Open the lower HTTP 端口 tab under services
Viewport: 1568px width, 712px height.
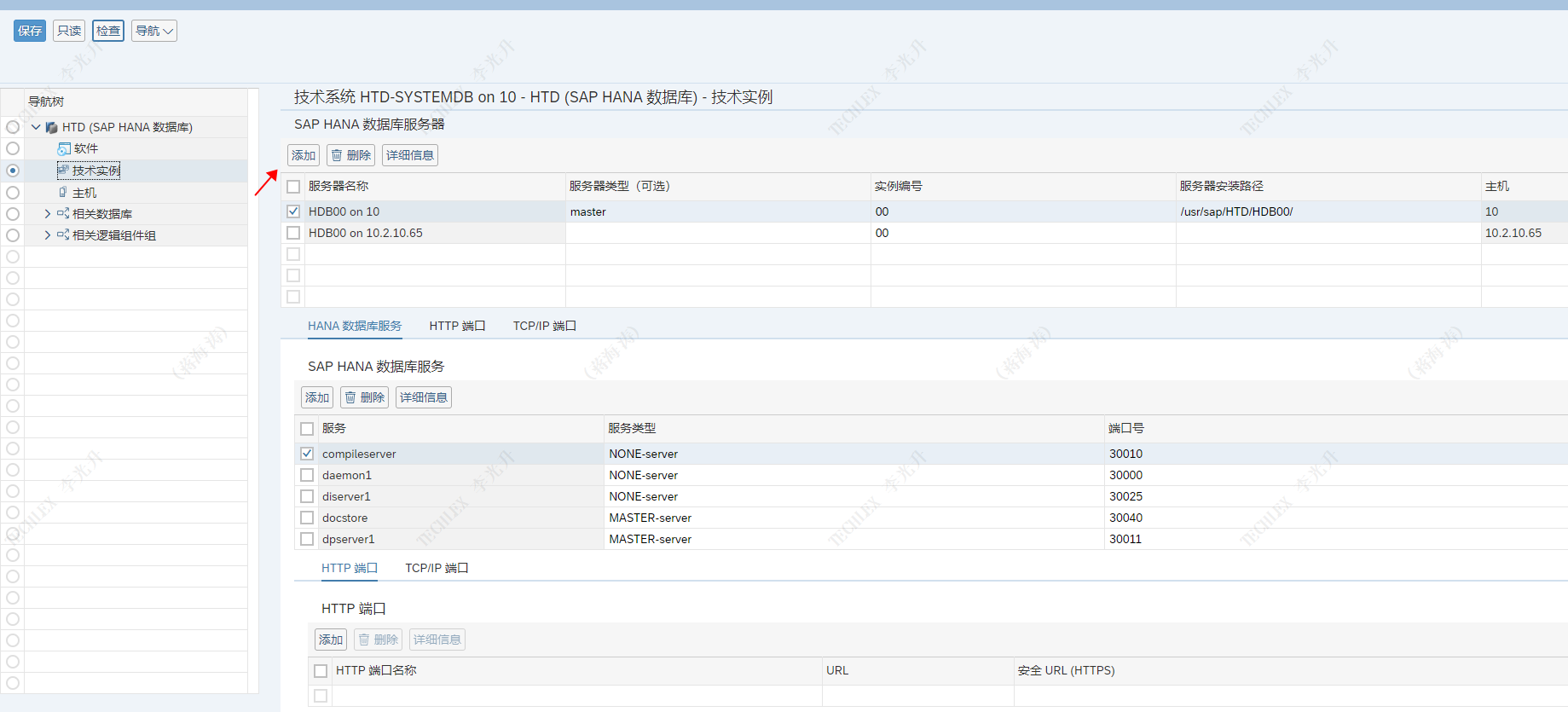pyautogui.click(x=350, y=568)
